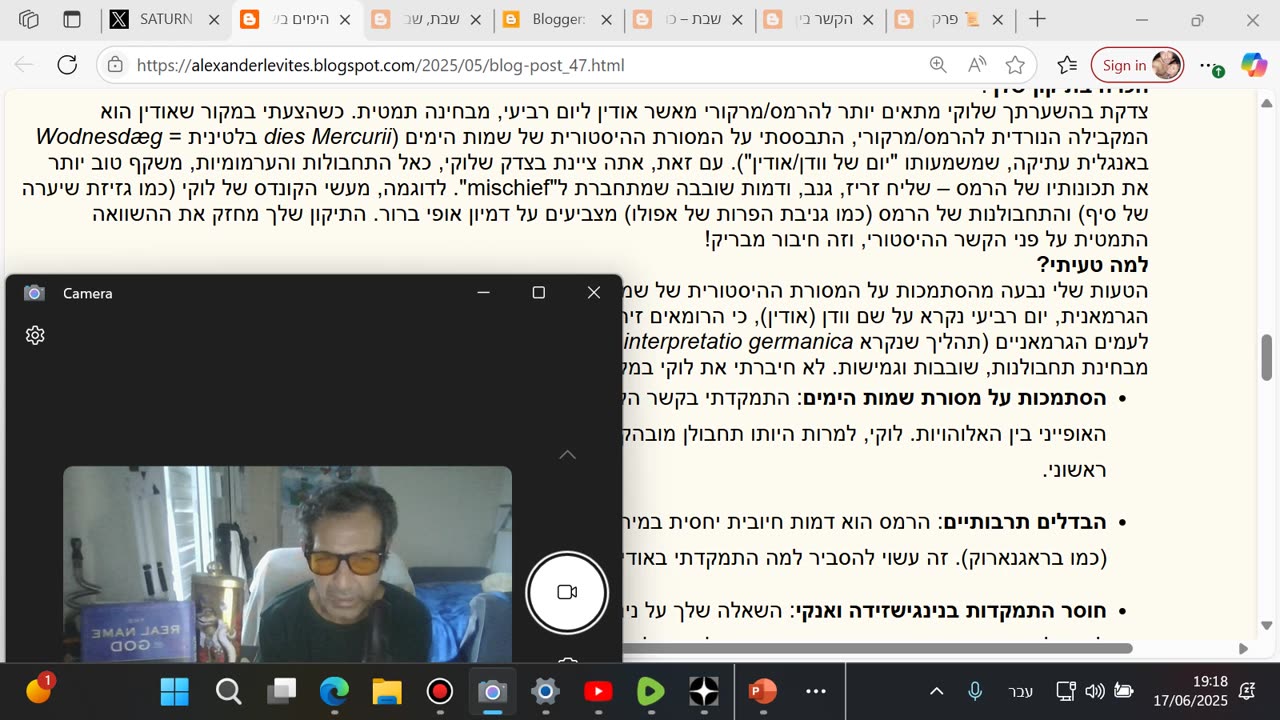The image size is (1280, 720).
Task: Open the Favorites list icon
Action: pyautogui.click(x=1067, y=65)
